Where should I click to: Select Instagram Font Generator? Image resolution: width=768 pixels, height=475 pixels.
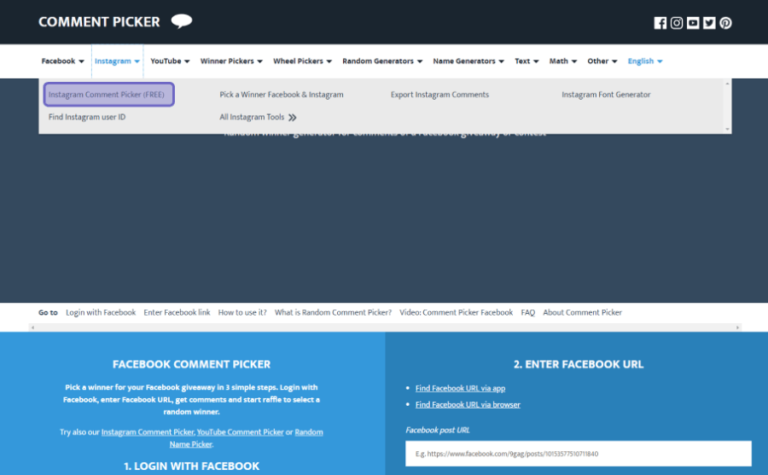click(x=606, y=95)
